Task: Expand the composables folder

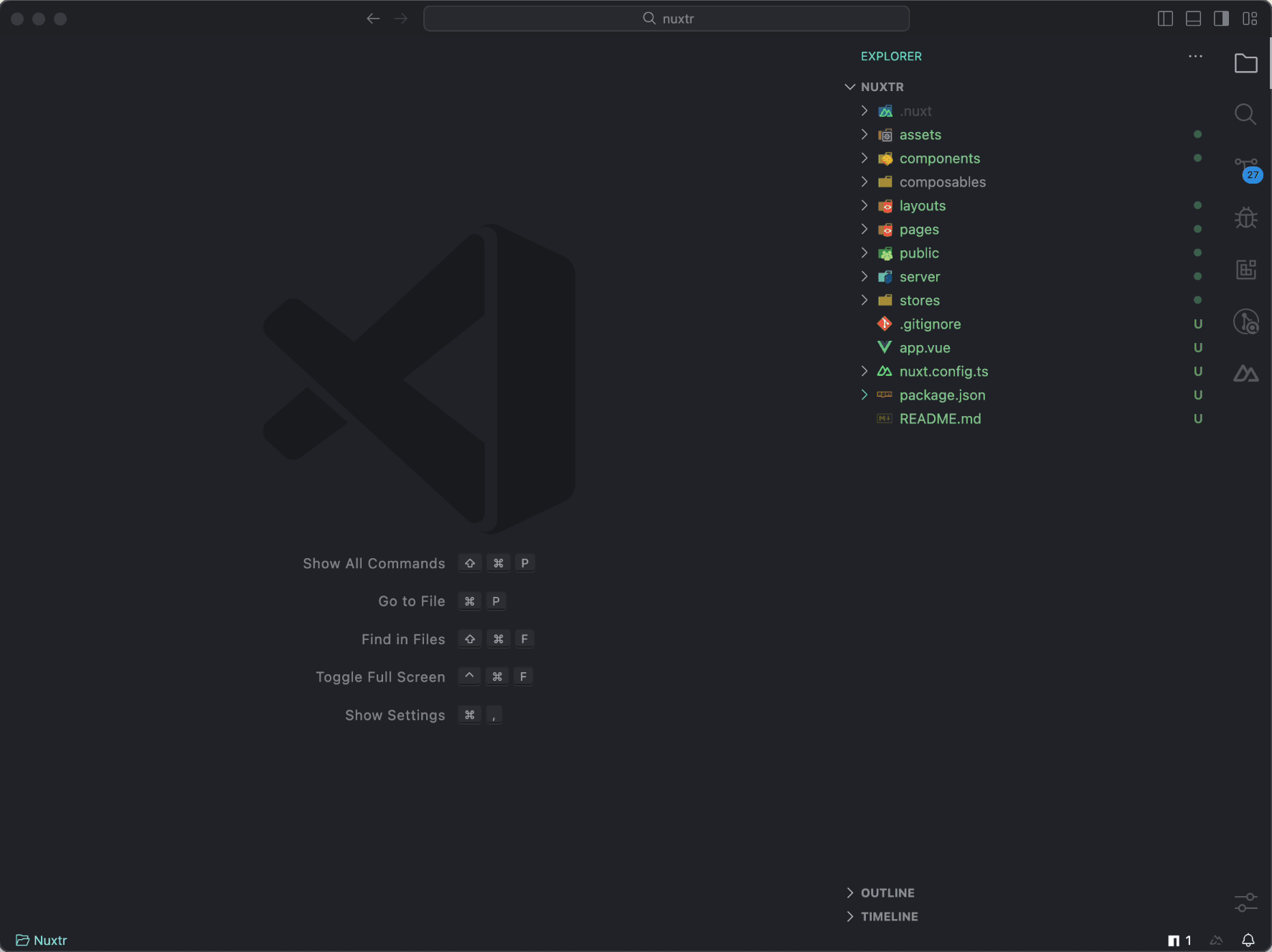Action: click(x=865, y=182)
